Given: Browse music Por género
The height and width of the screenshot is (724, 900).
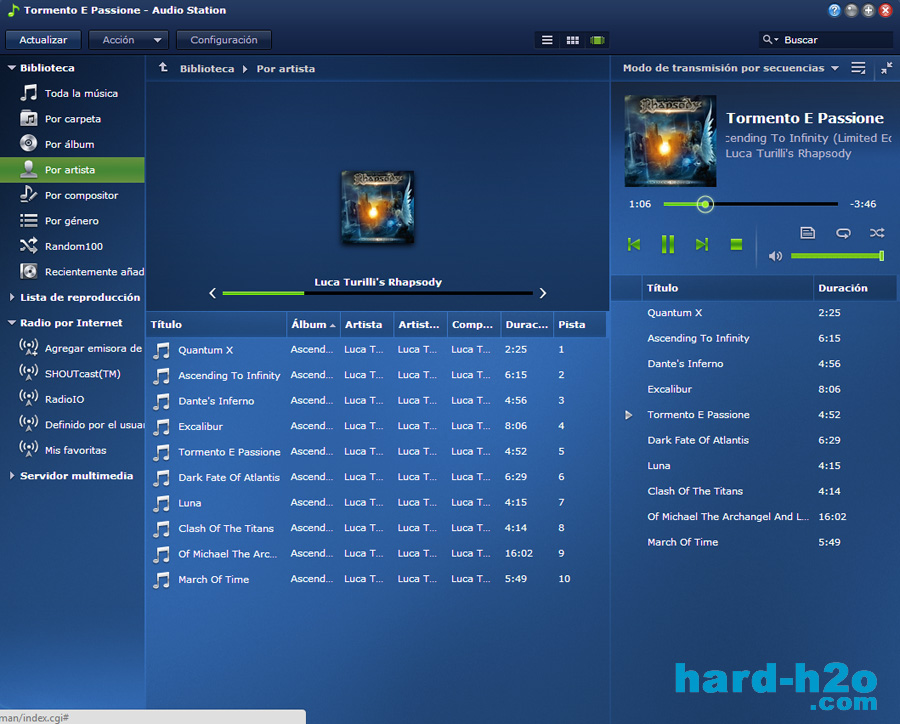Looking at the screenshot, I should (72, 221).
